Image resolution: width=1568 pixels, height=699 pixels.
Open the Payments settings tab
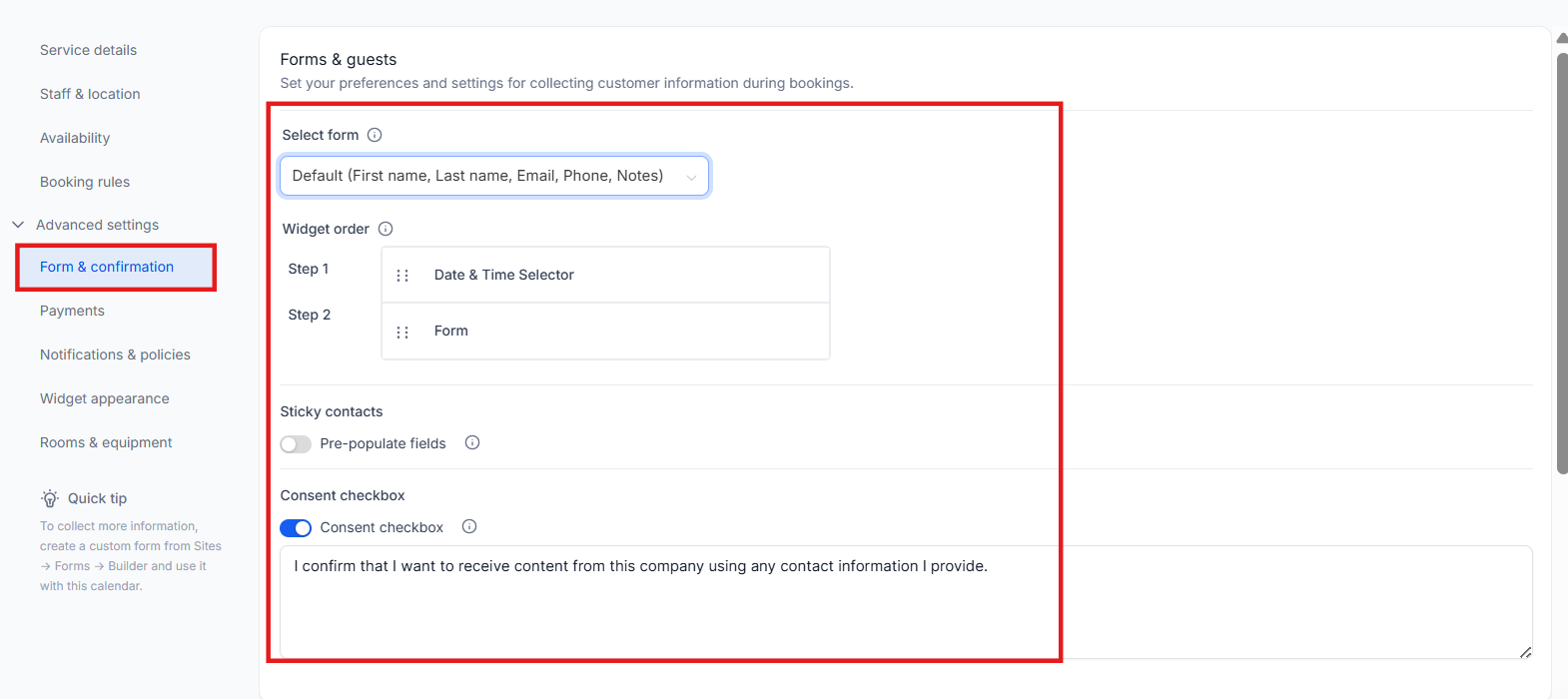pos(72,311)
